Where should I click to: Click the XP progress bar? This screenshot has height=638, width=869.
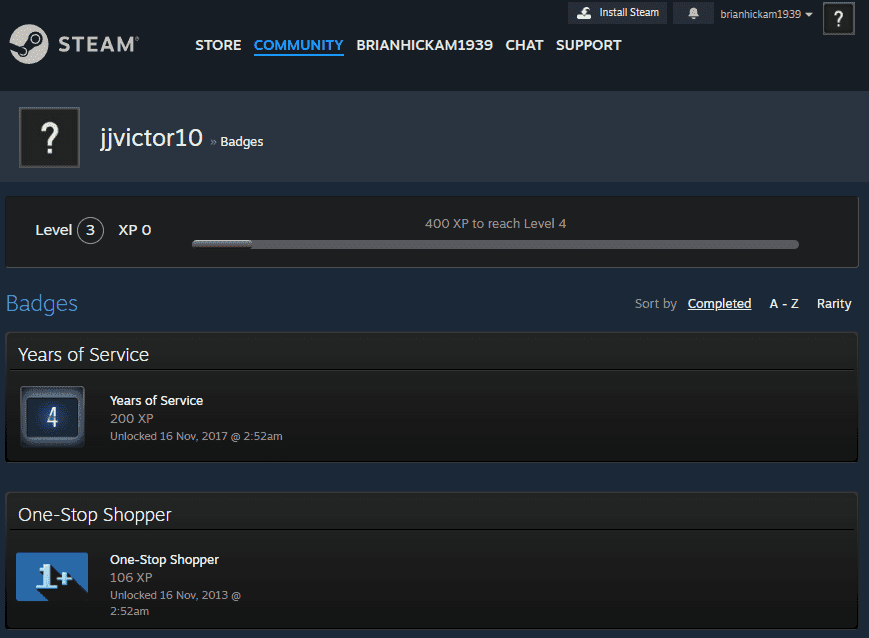coord(495,244)
